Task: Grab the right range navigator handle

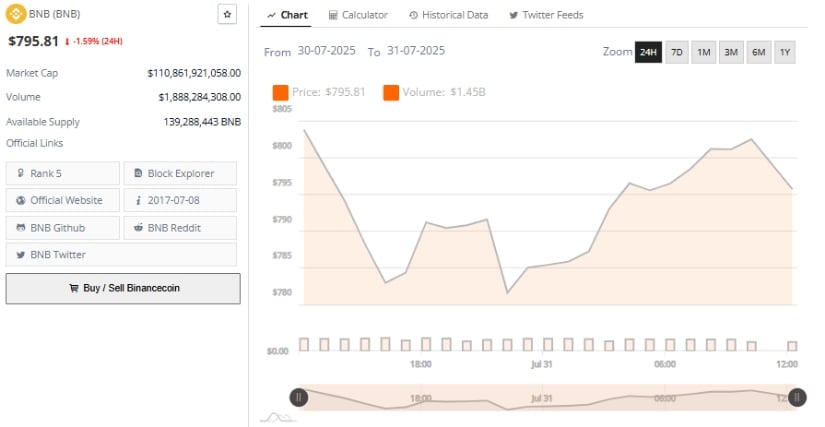Action: [797, 397]
